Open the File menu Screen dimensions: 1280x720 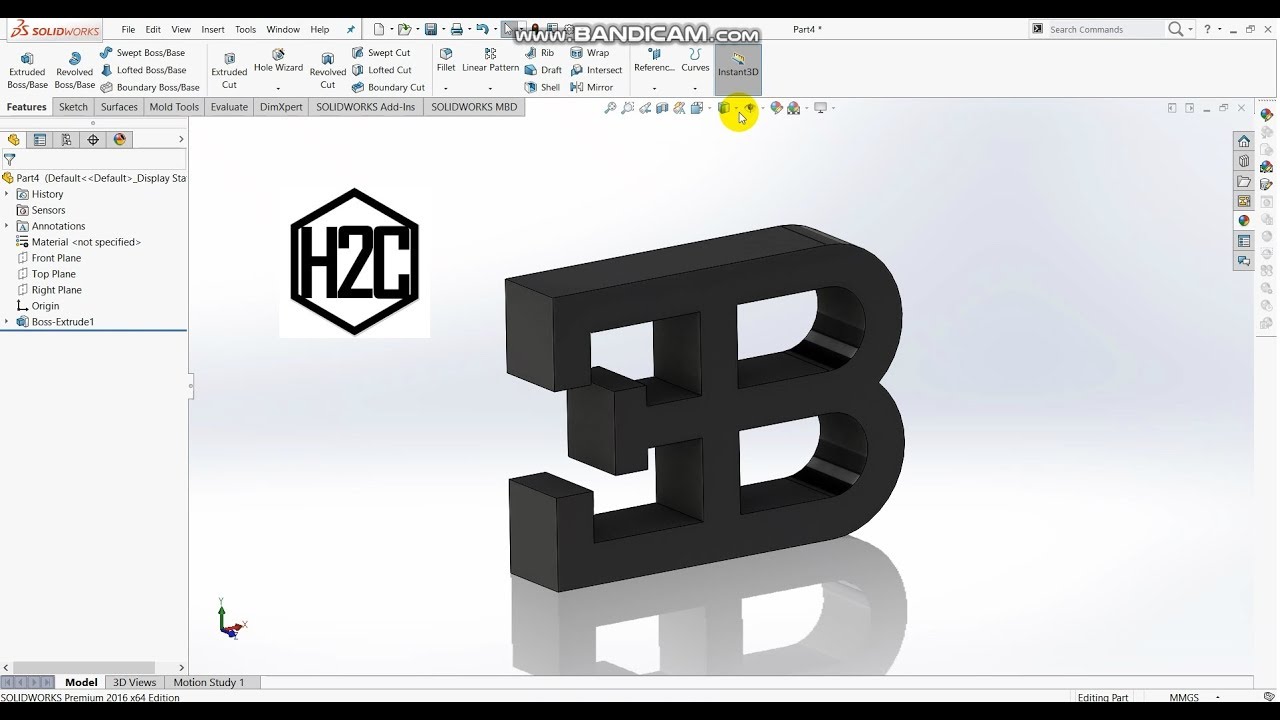click(x=128, y=30)
